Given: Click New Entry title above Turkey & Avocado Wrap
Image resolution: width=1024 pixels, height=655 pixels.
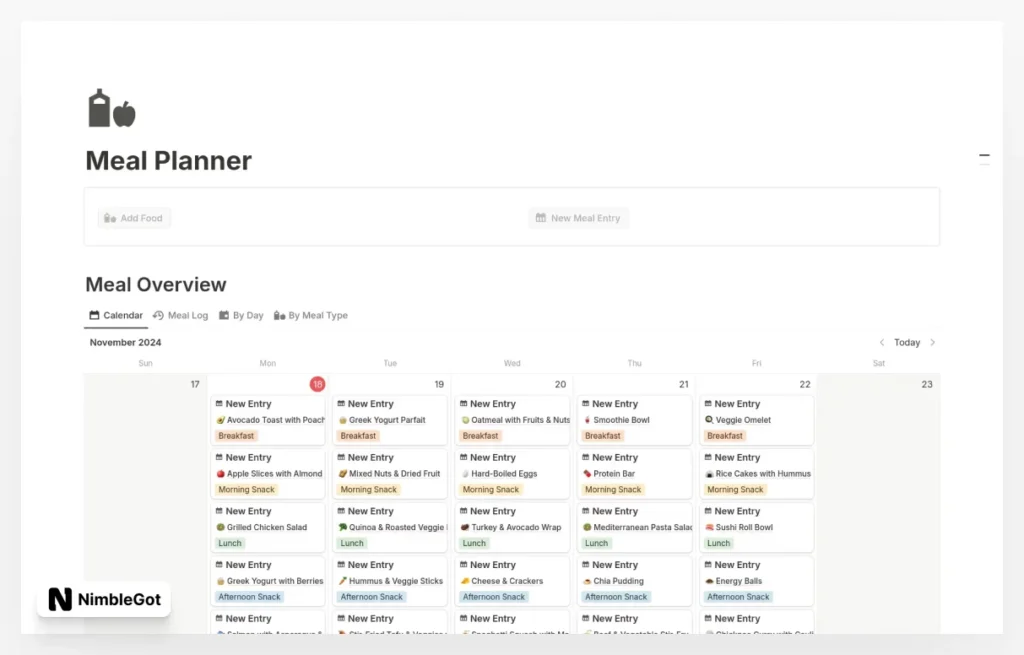Looking at the screenshot, I should (492, 511).
